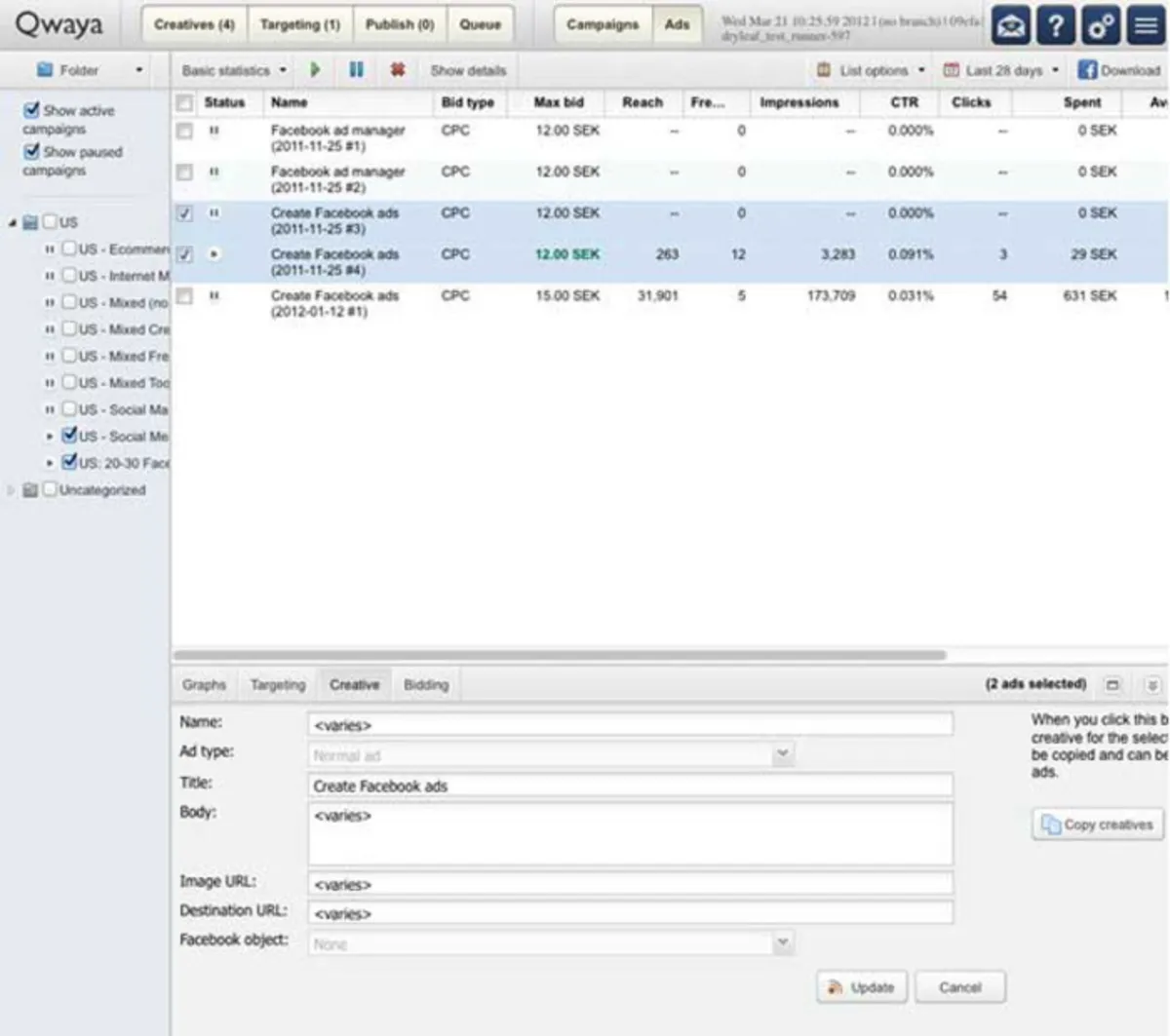Open the Last 28 days dropdown
Viewport: 1170px width, 1036px height.
point(1001,70)
